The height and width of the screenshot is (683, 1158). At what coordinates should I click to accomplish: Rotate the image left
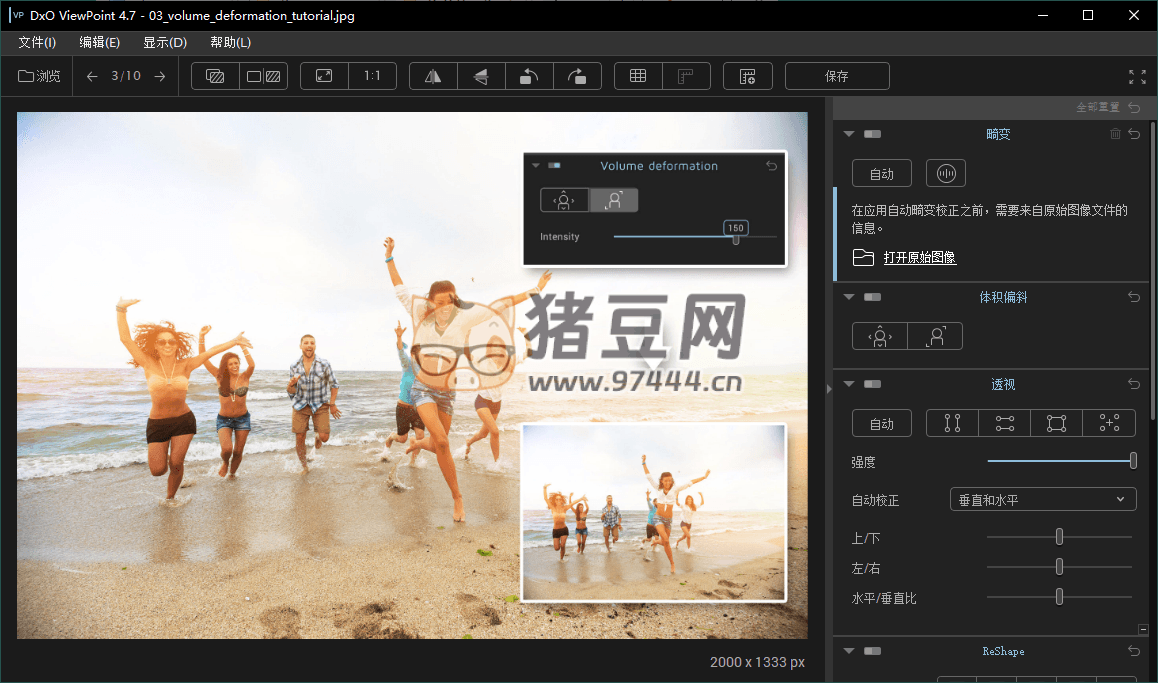tap(529, 77)
